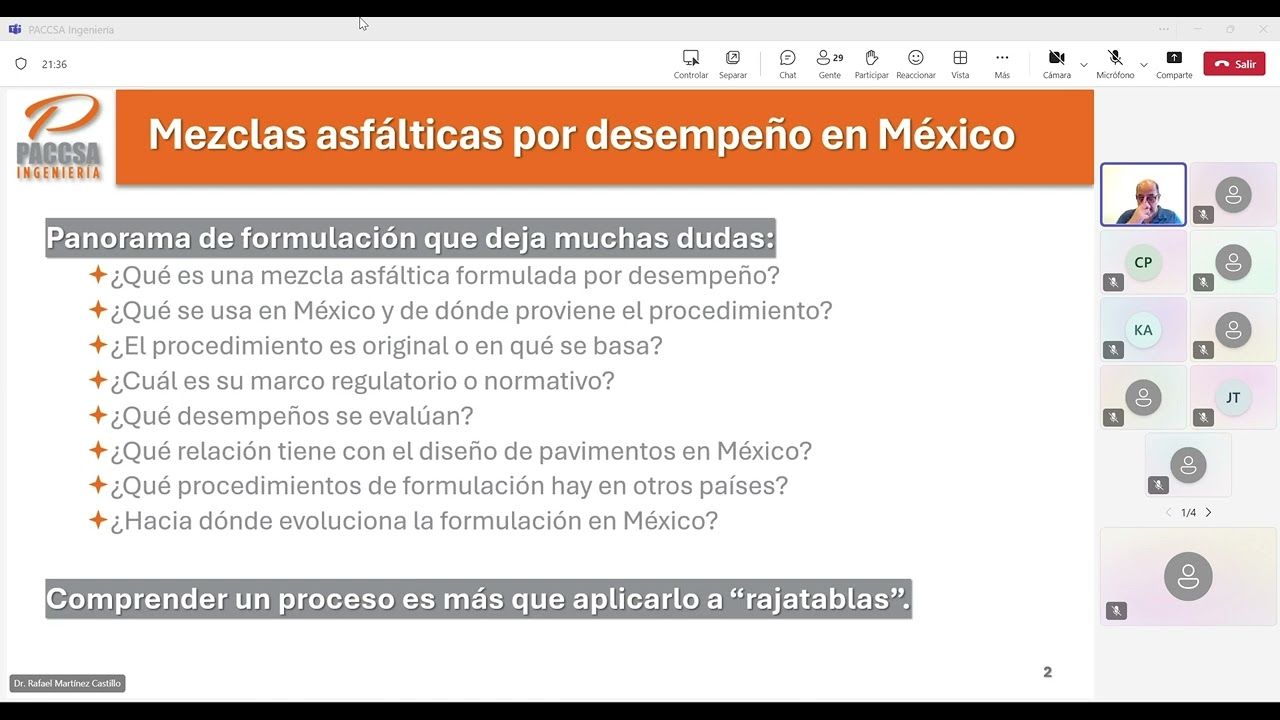Open title bar ellipsis menu
Image resolution: width=1280 pixels, height=720 pixels.
(x=1164, y=29)
